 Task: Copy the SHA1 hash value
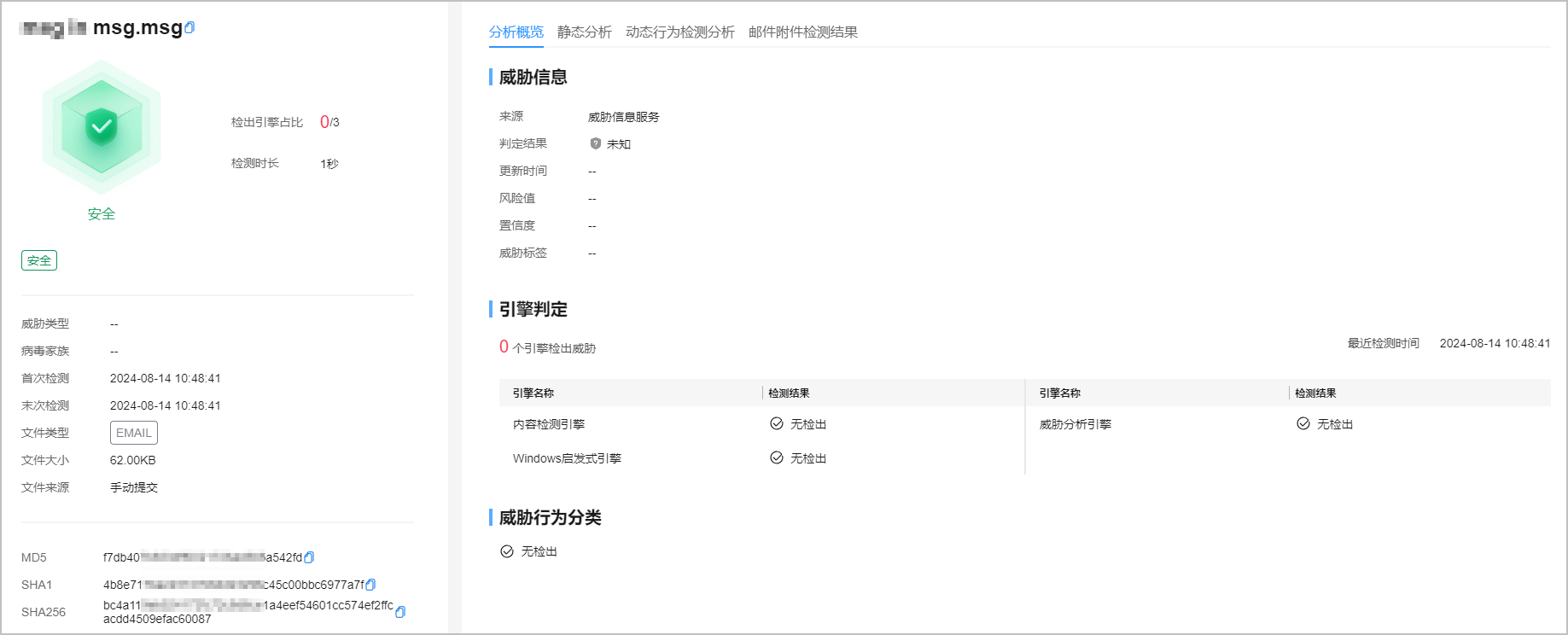pos(370,585)
